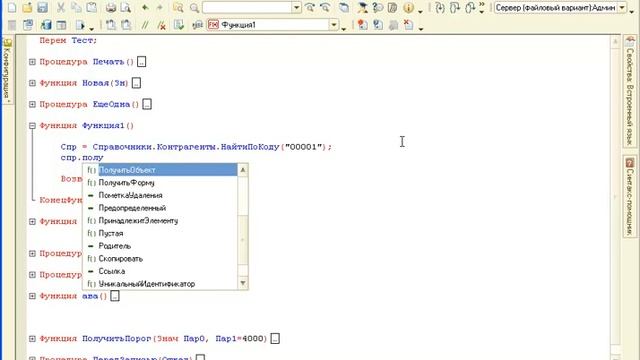
Task: Click the debugger Step out icon
Action: [x=470, y=7]
